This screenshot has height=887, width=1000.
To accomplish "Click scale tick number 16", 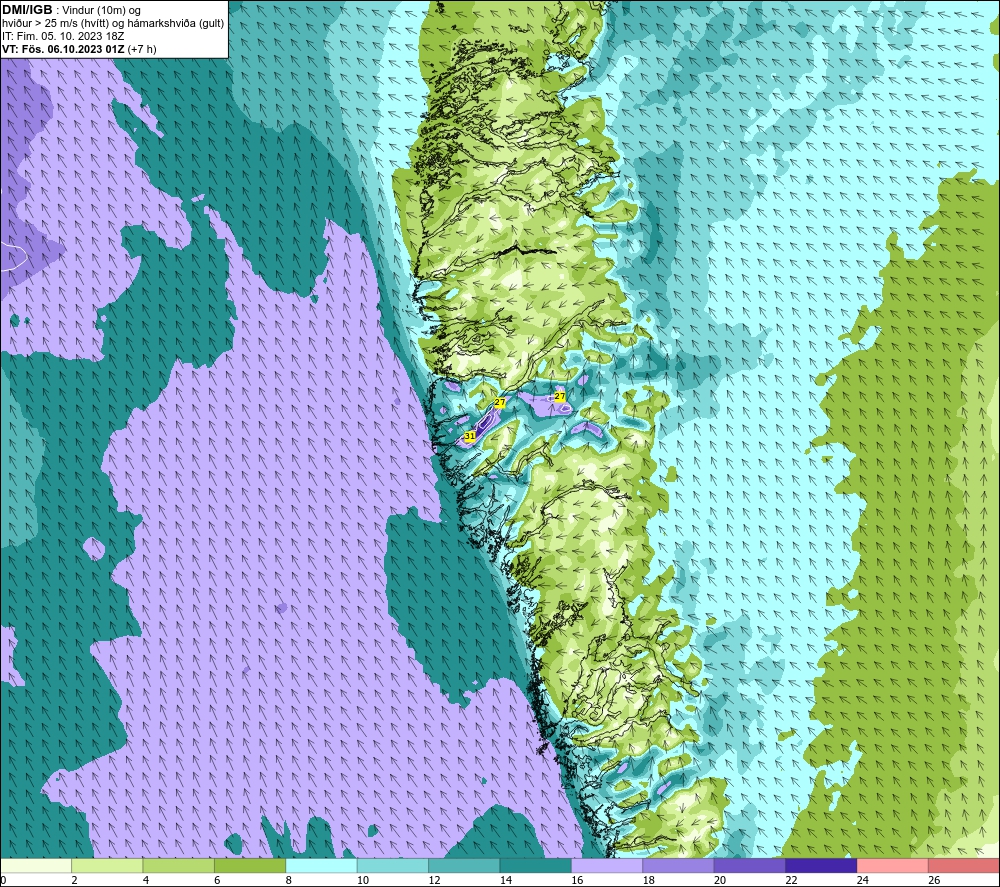I will (577, 880).
